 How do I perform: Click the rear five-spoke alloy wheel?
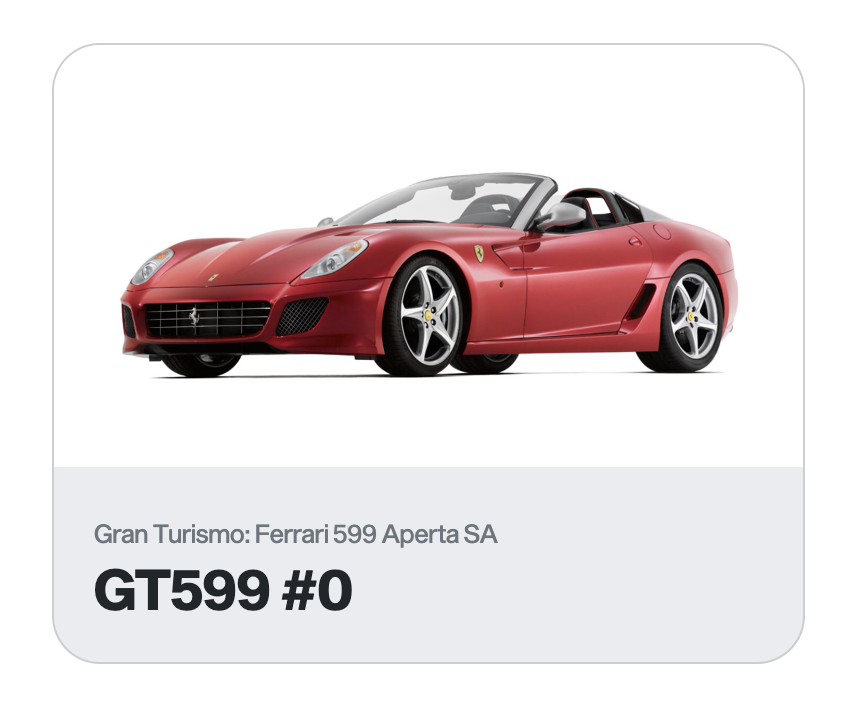pyautogui.click(x=690, y=317)
